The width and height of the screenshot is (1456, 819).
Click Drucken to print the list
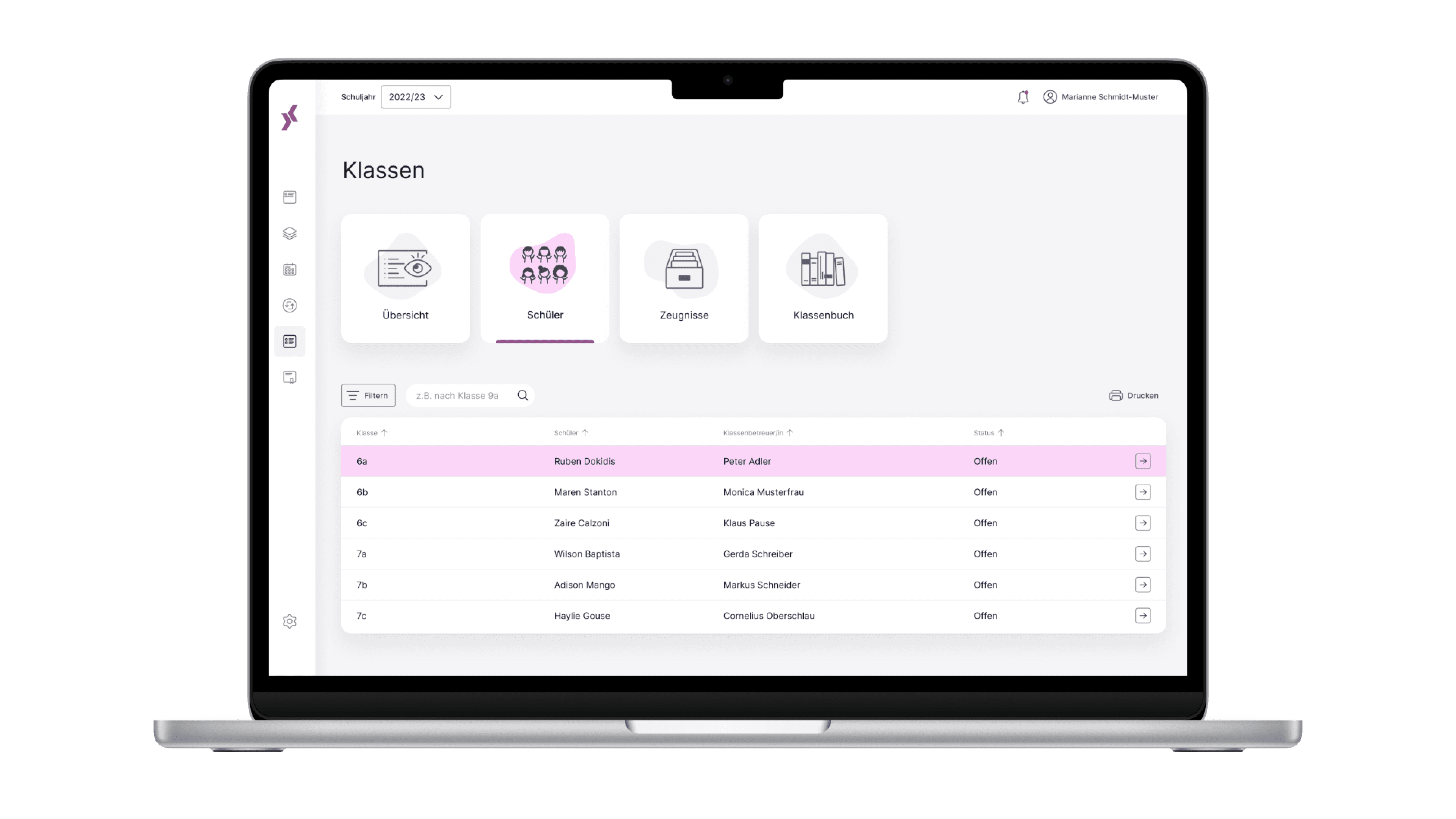pos(1133,395)
